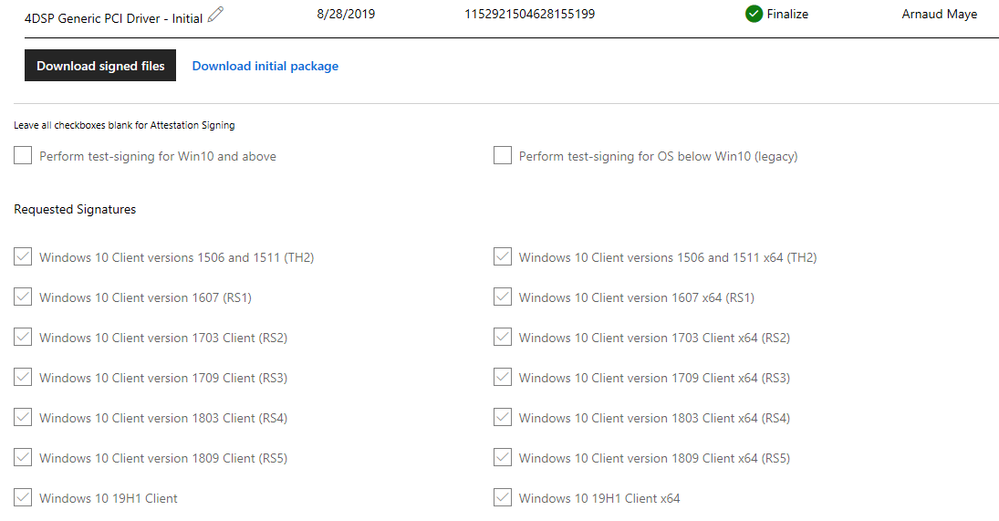
Task: Toggle Windows 10 version 1703 Client x64 (RS2)
Action: click(x=503, y=337)
